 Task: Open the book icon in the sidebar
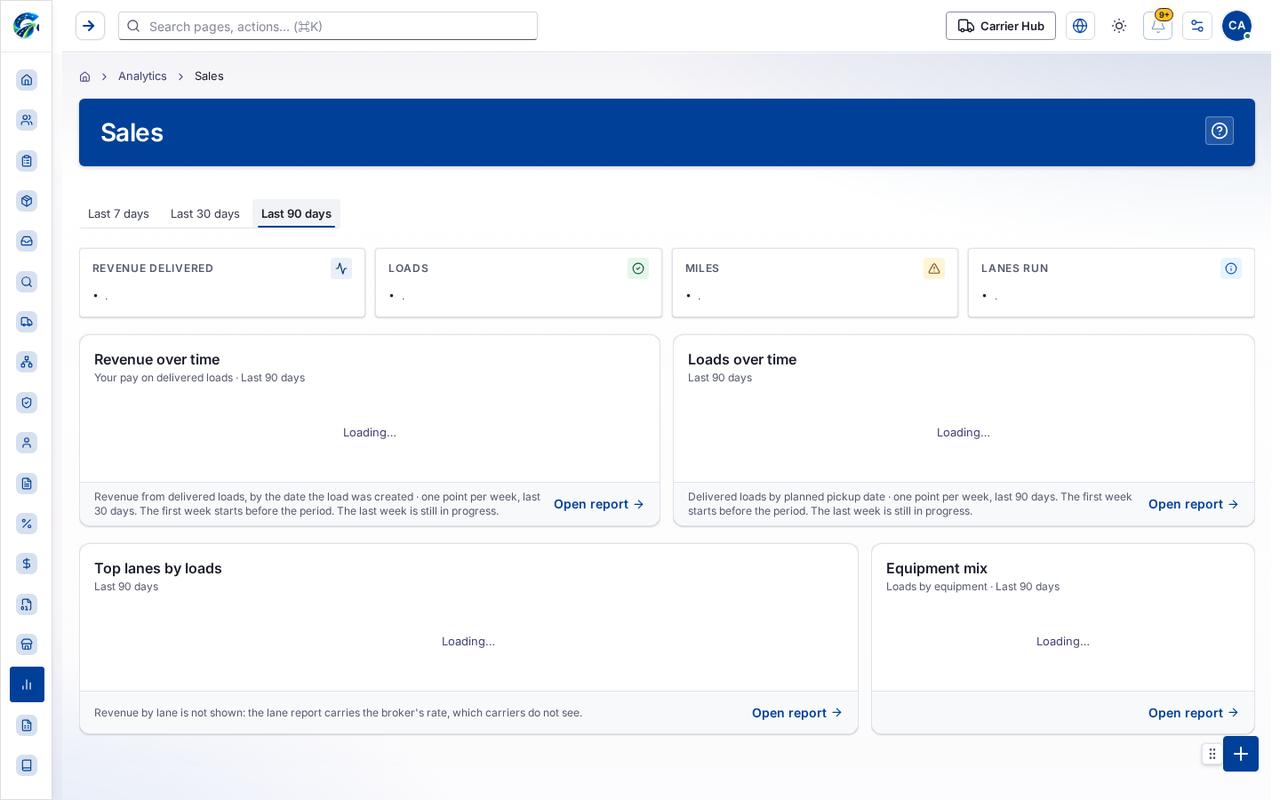tap(27, 765)
